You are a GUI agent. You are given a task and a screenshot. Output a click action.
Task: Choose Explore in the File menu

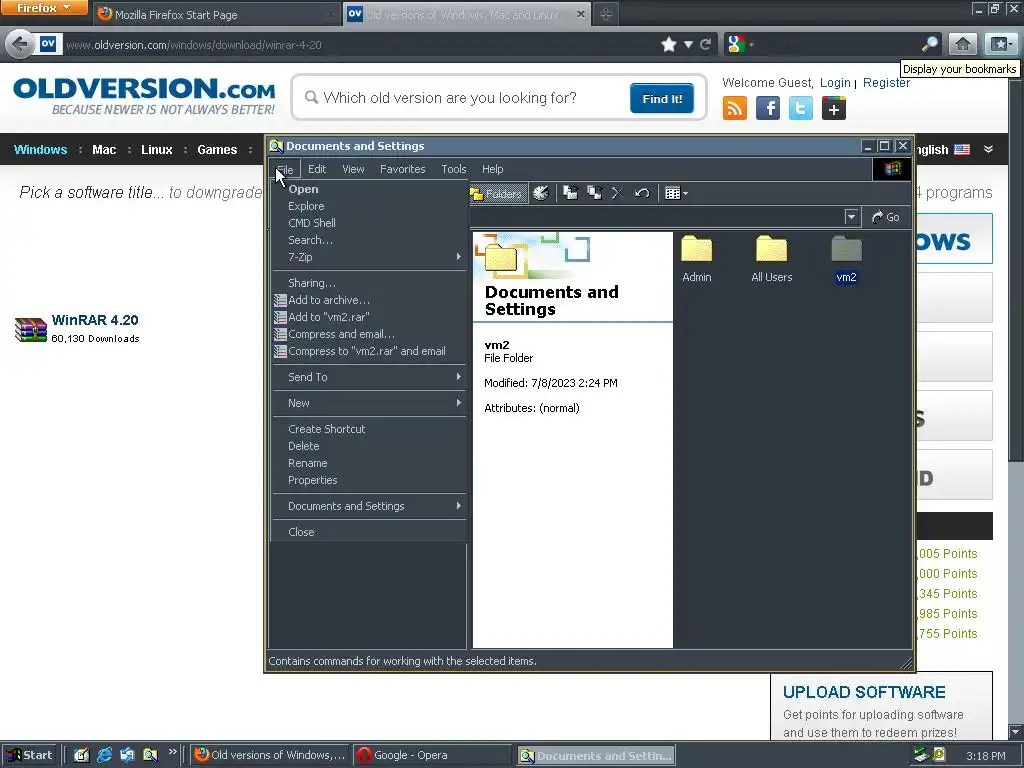[369, 206]
